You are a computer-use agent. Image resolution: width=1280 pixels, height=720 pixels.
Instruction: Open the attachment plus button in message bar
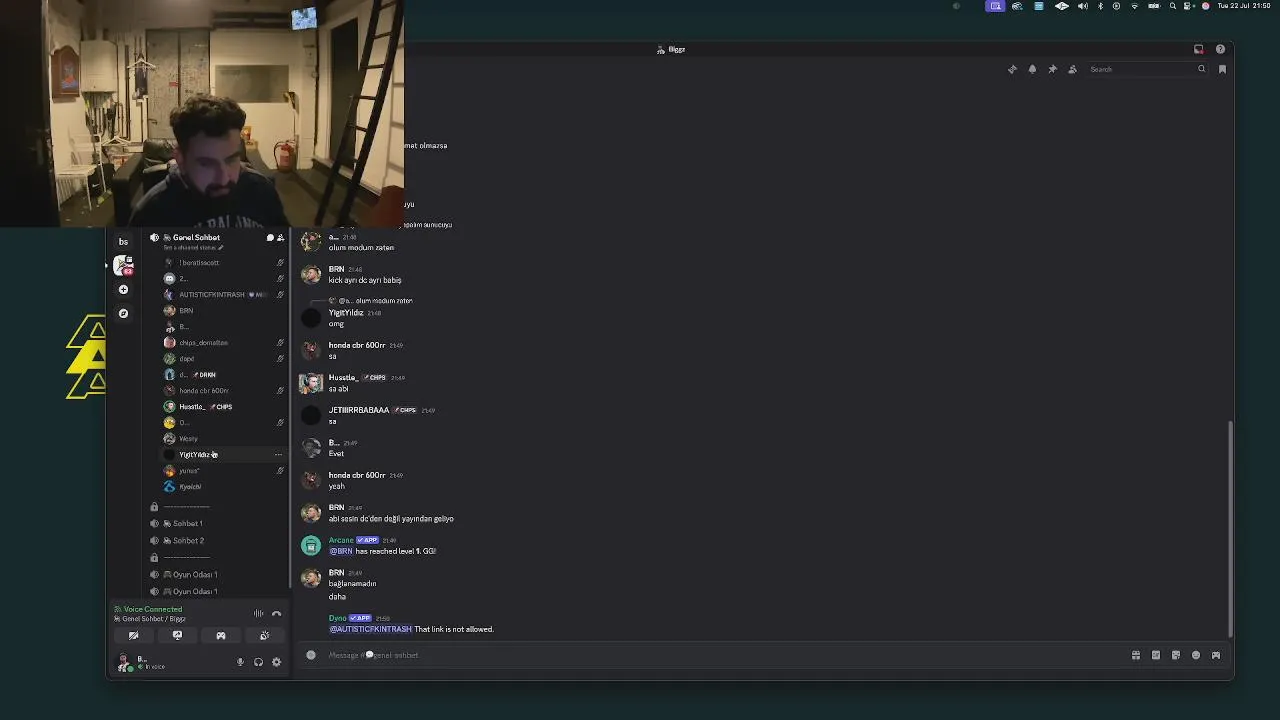tap(311, 655)
